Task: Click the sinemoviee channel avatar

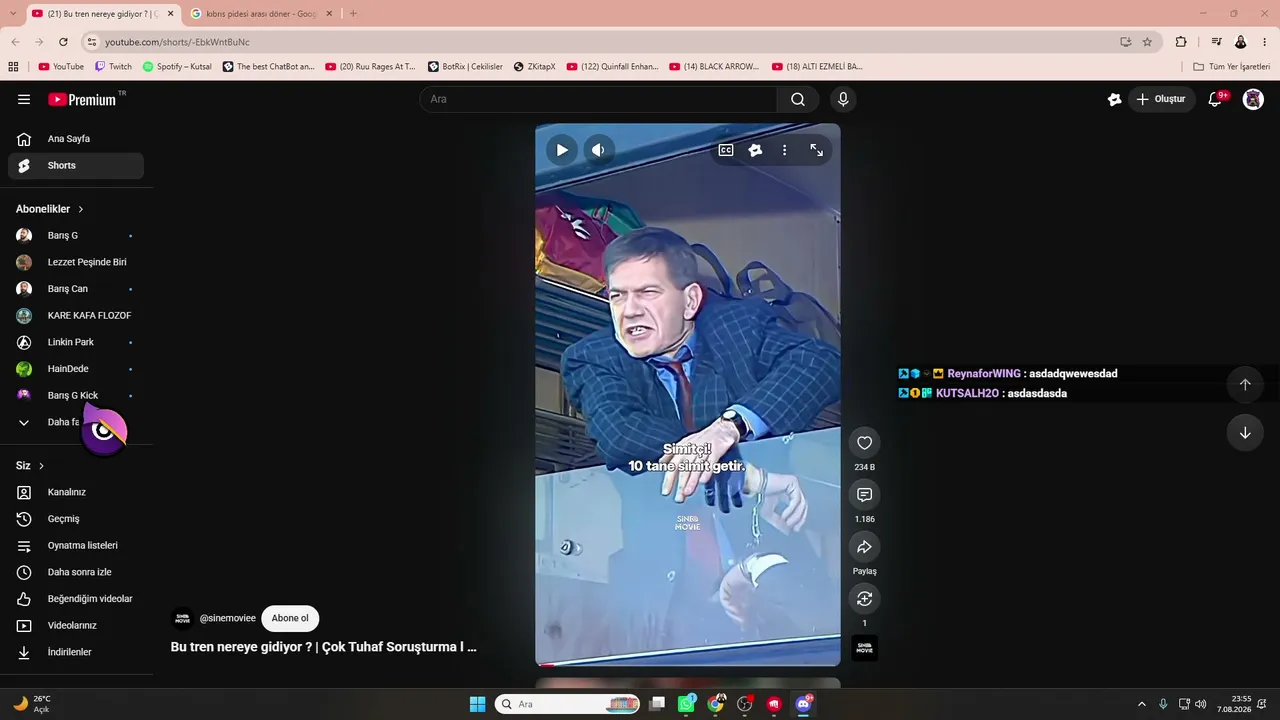Action: 182,618
